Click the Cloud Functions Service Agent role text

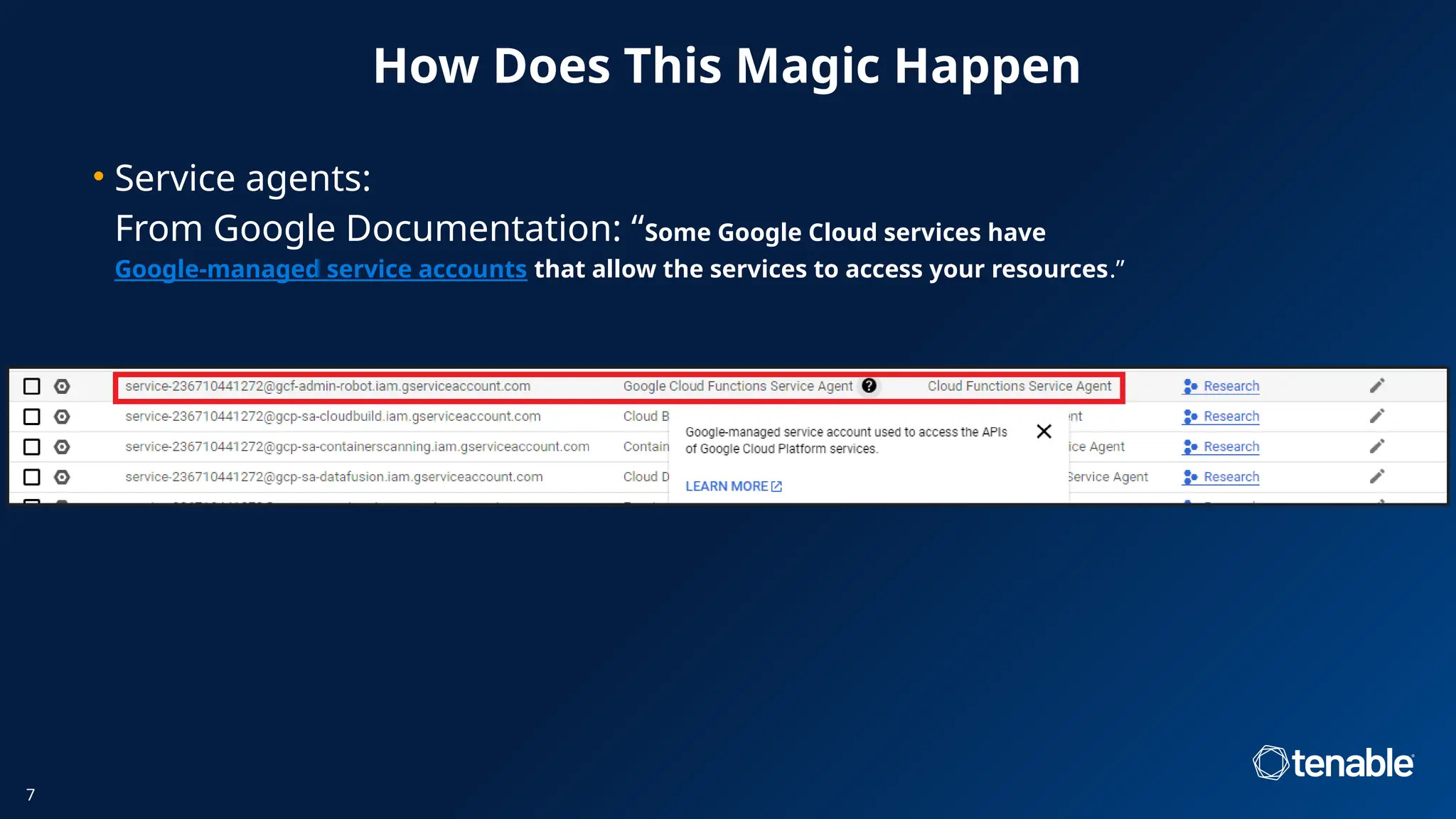(x=1019, y=386)
